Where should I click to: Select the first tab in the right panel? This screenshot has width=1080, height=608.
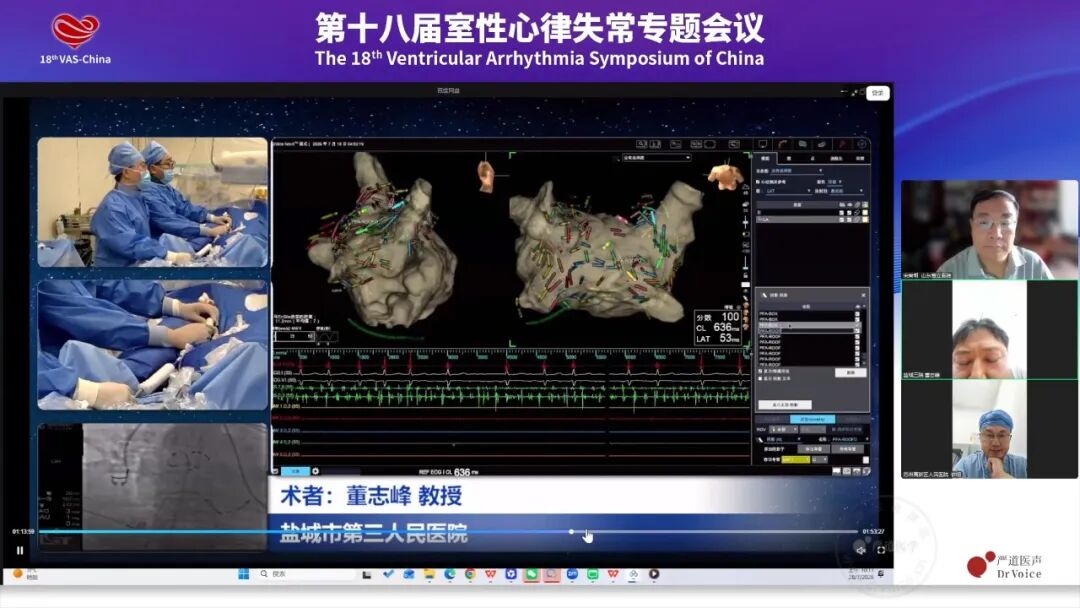pyautogui.click(x=765, y=158)
